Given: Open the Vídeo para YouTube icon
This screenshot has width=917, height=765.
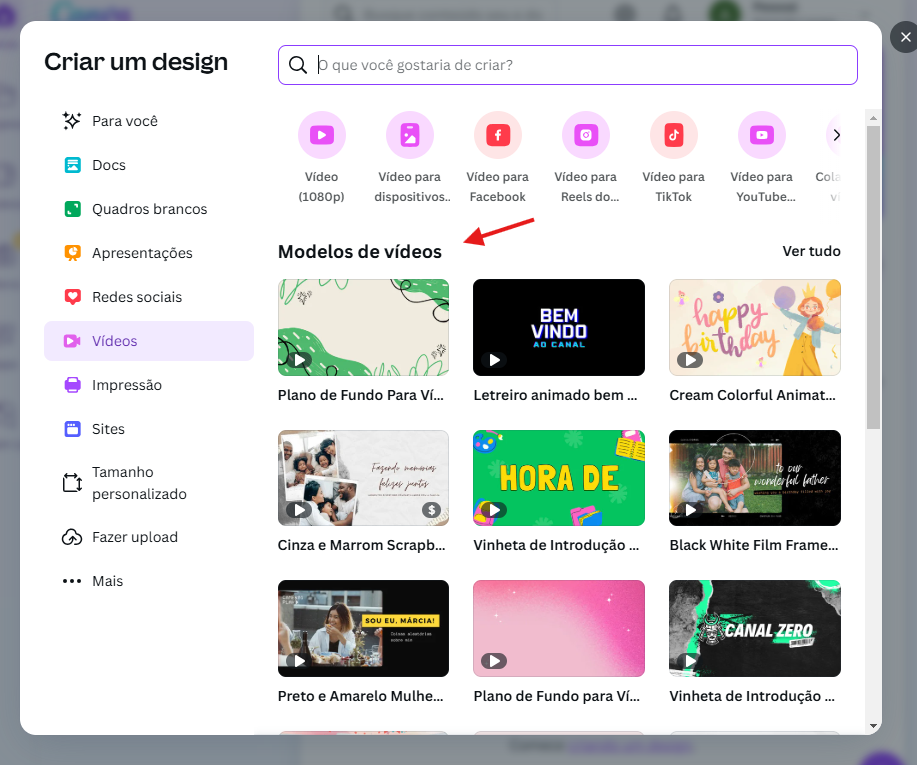Looking at the screenshot, I should coord(762,135).
